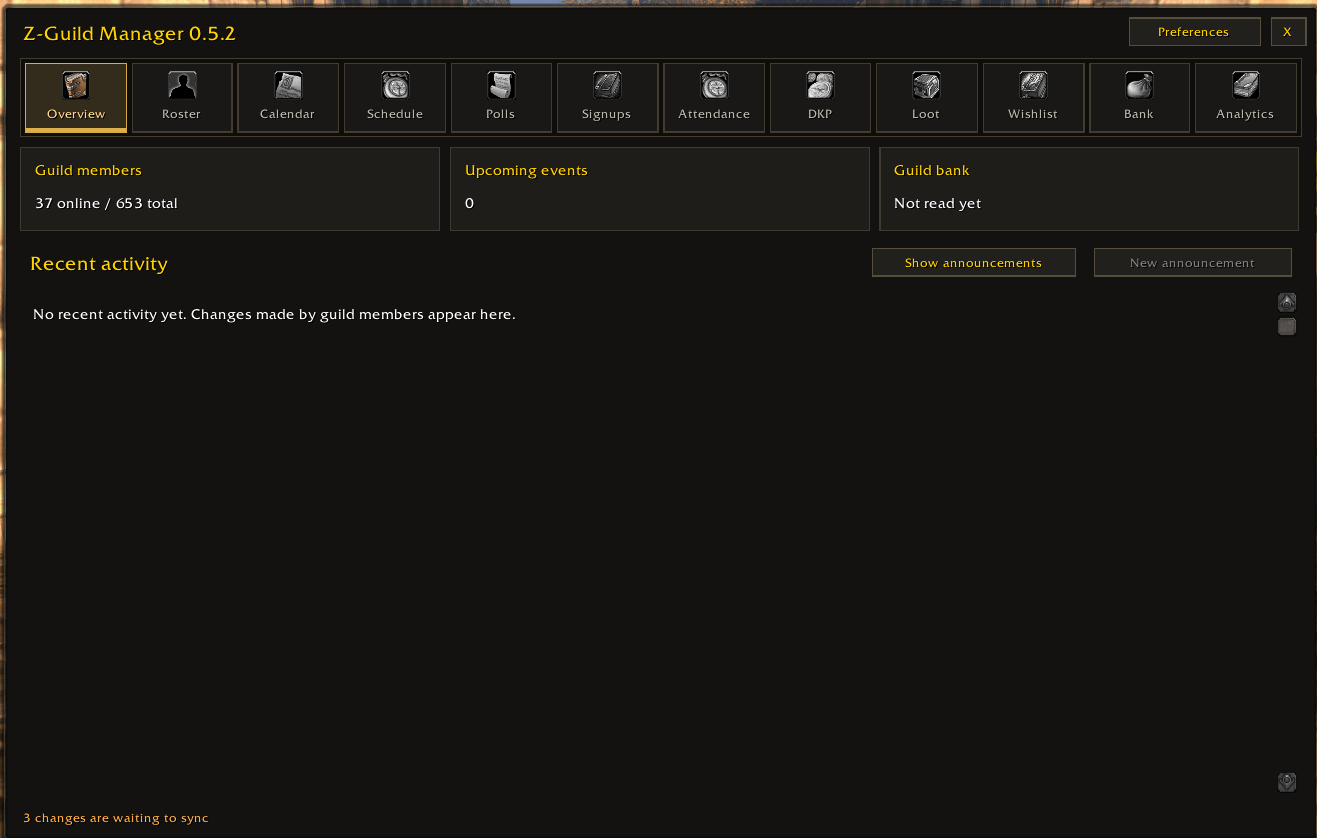Click the New announcement button
1317x838 pixels.
pos(1192,263)
